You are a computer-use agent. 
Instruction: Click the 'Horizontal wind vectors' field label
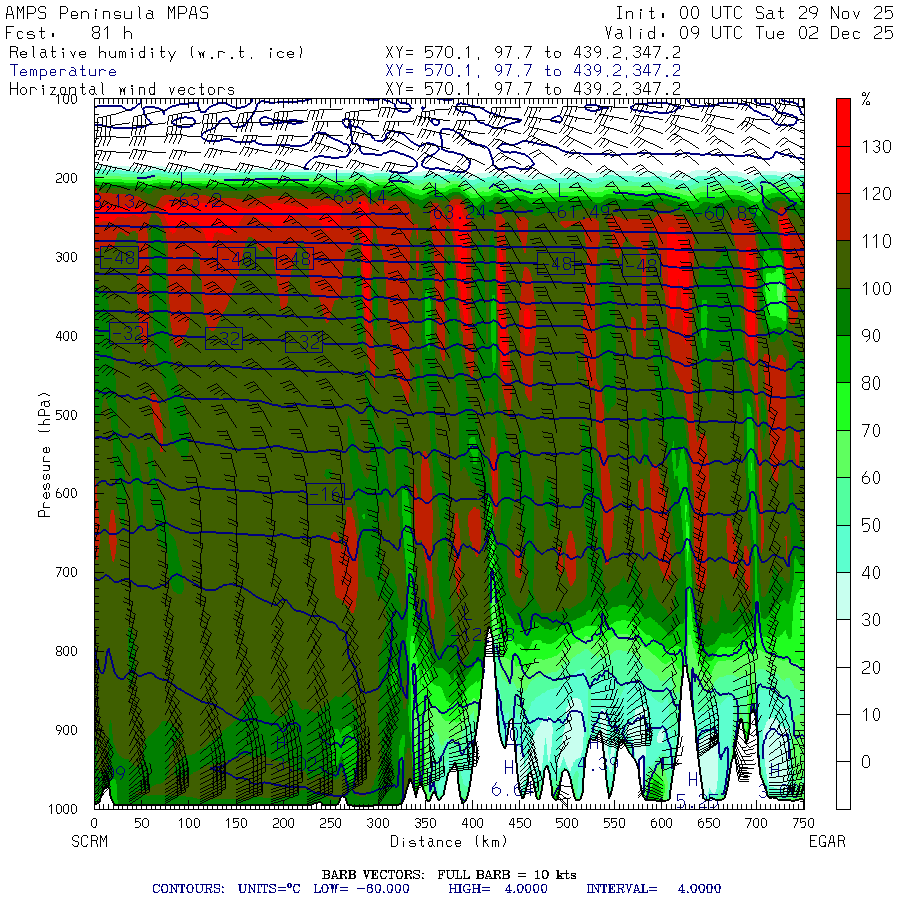(x=122, y=90)
